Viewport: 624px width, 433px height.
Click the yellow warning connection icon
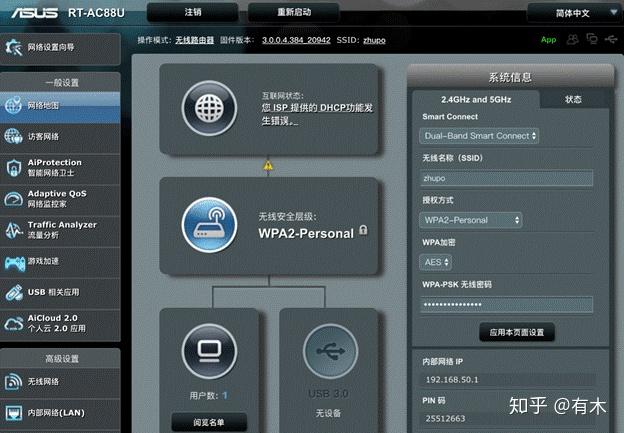coord(268,166)
